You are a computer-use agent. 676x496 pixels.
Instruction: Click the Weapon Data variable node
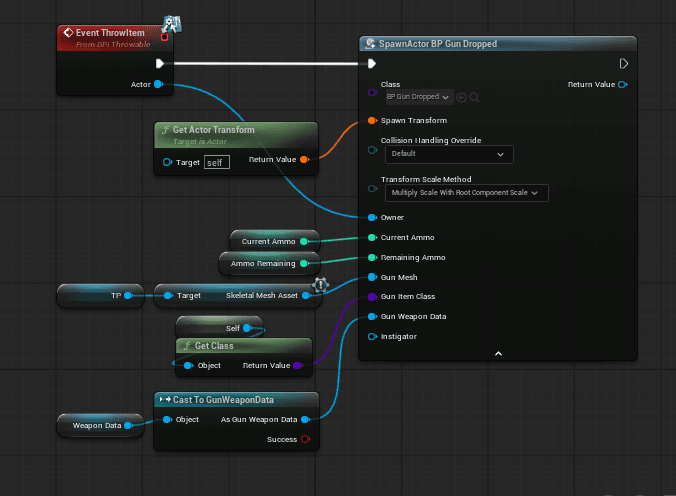click(x=100, y=425)
